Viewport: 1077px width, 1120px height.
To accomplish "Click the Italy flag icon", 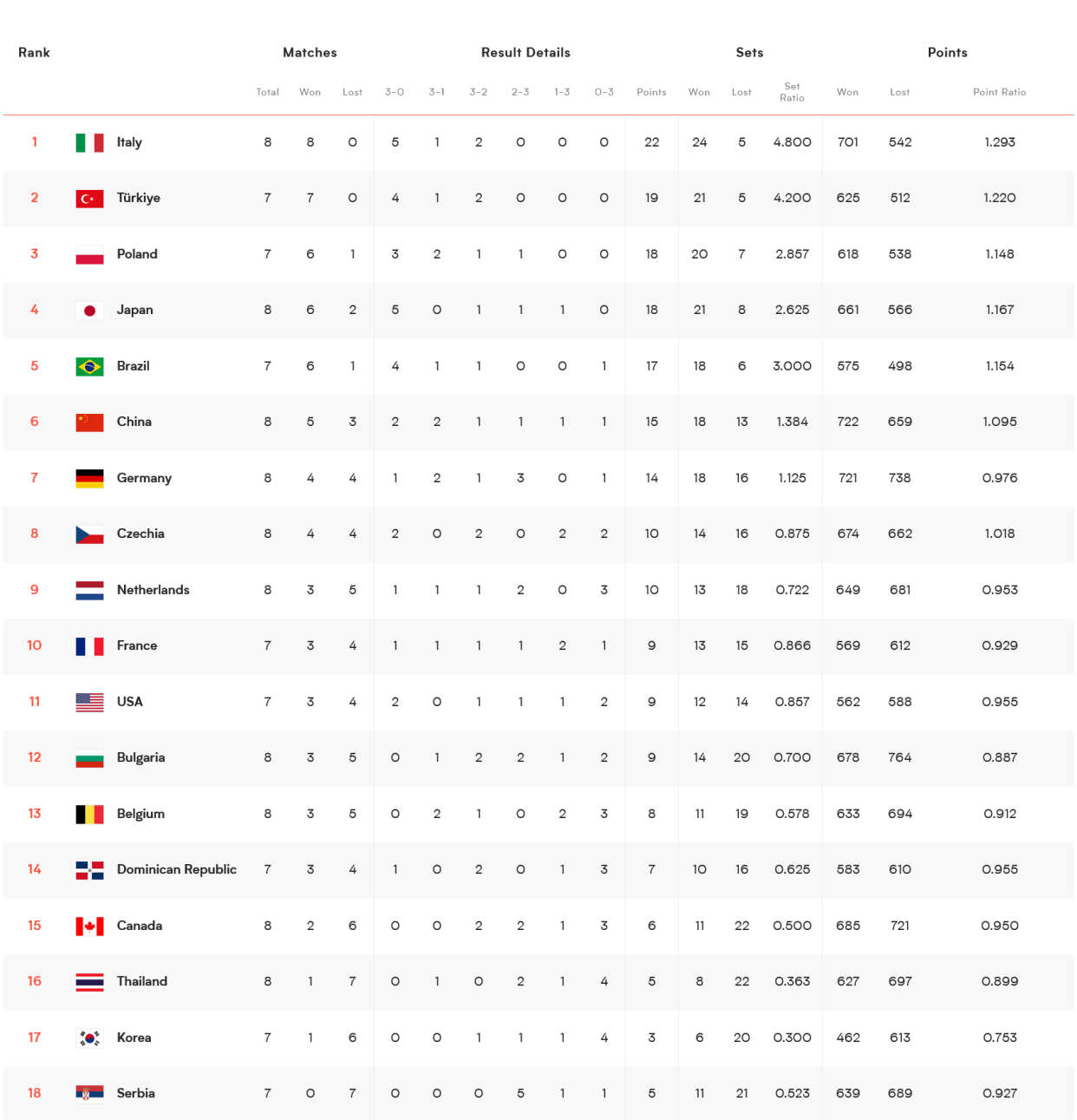I will tap(89, 142).
